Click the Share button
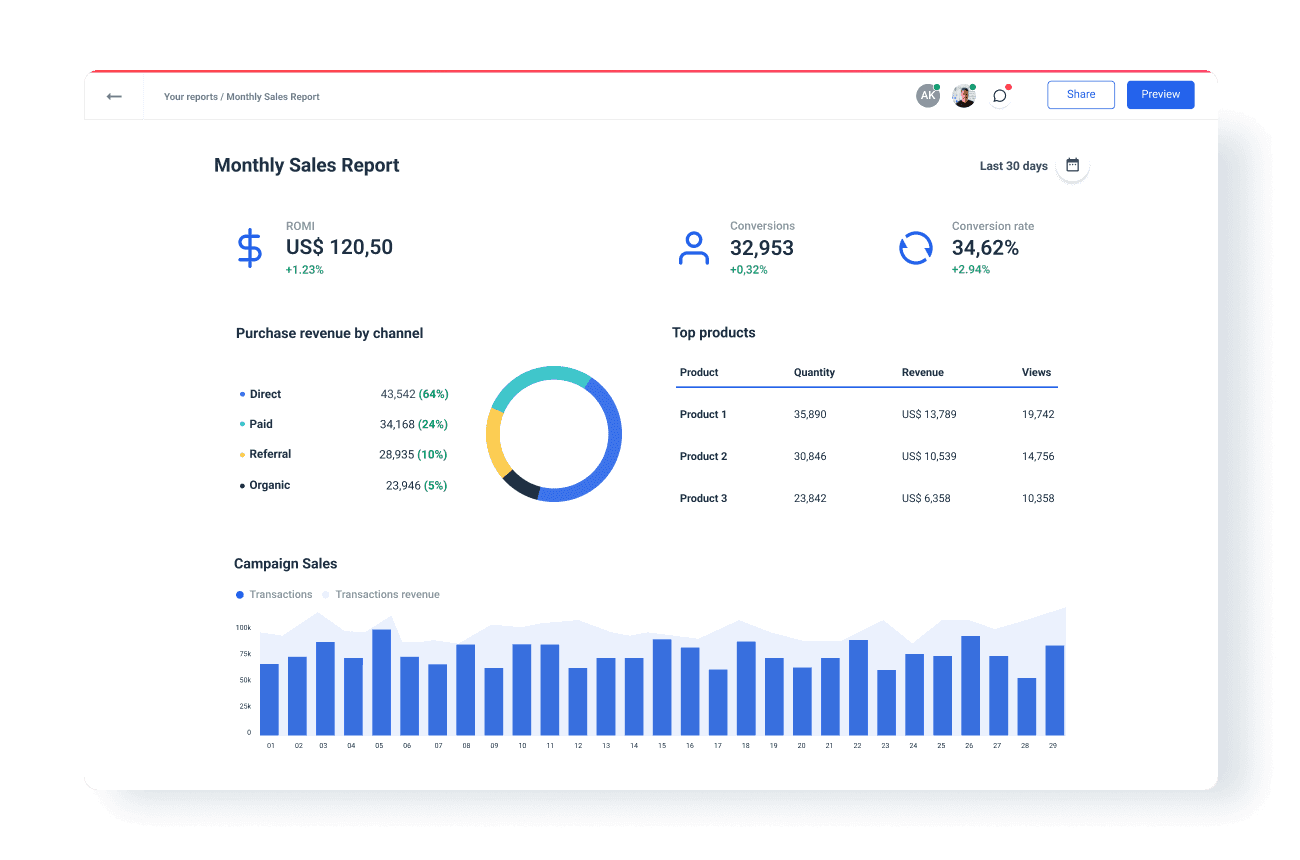Screen dimensions: 1300x860 pos(1081,94)
